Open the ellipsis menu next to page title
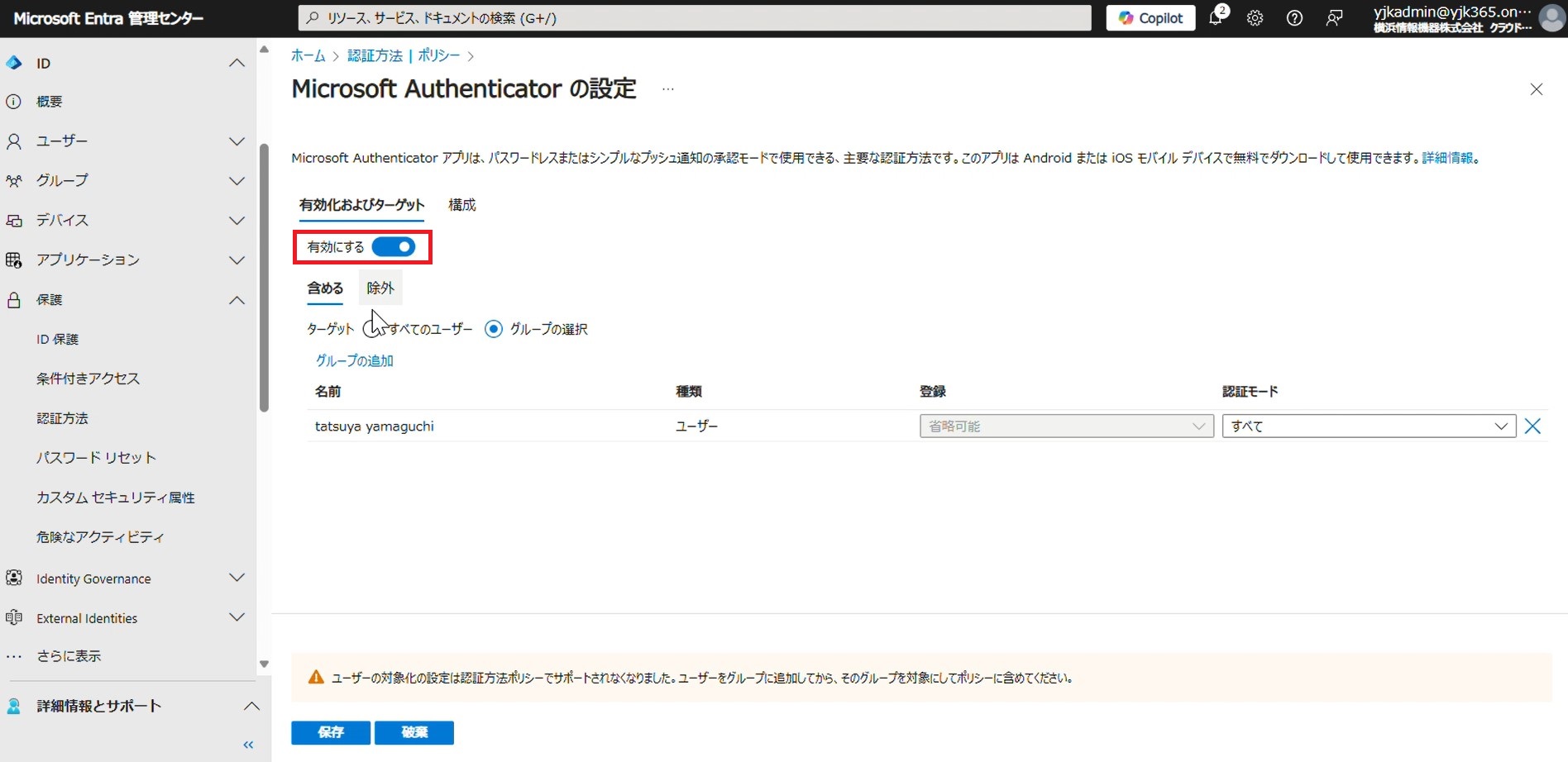This screenshot has height=762, width=1568. pos(668,89)
